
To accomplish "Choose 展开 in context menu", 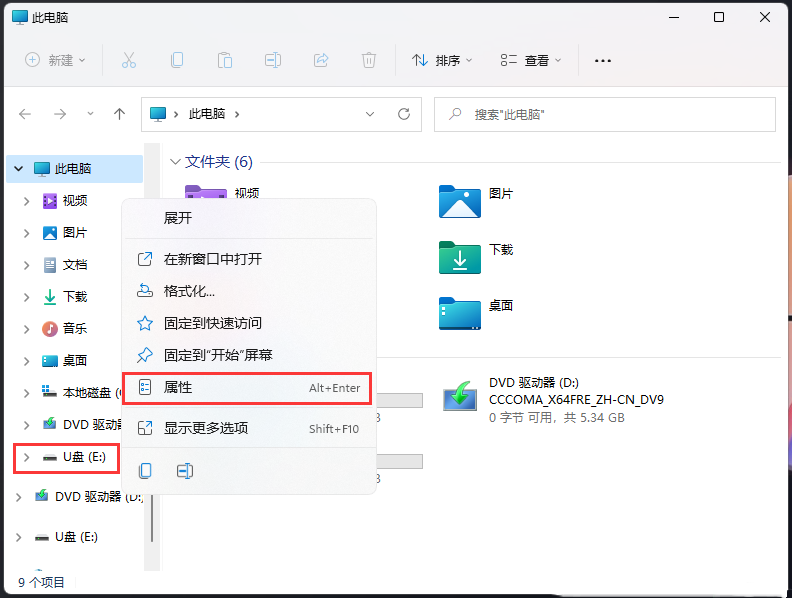I will (x=249, y=218).
